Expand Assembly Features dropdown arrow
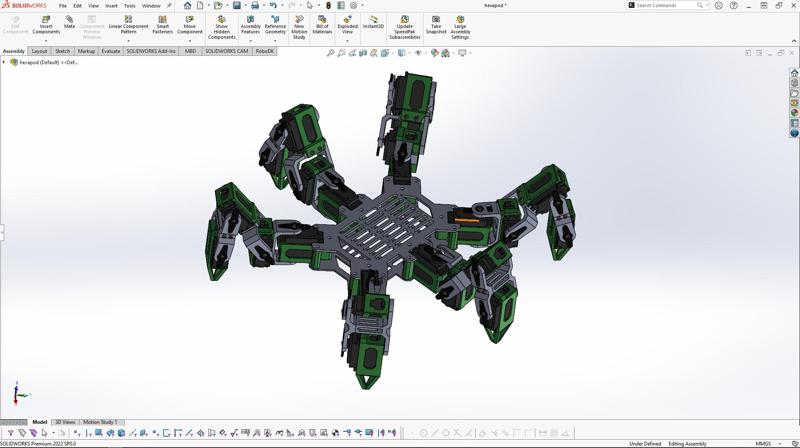800x448 pixels. pos(250,41)
